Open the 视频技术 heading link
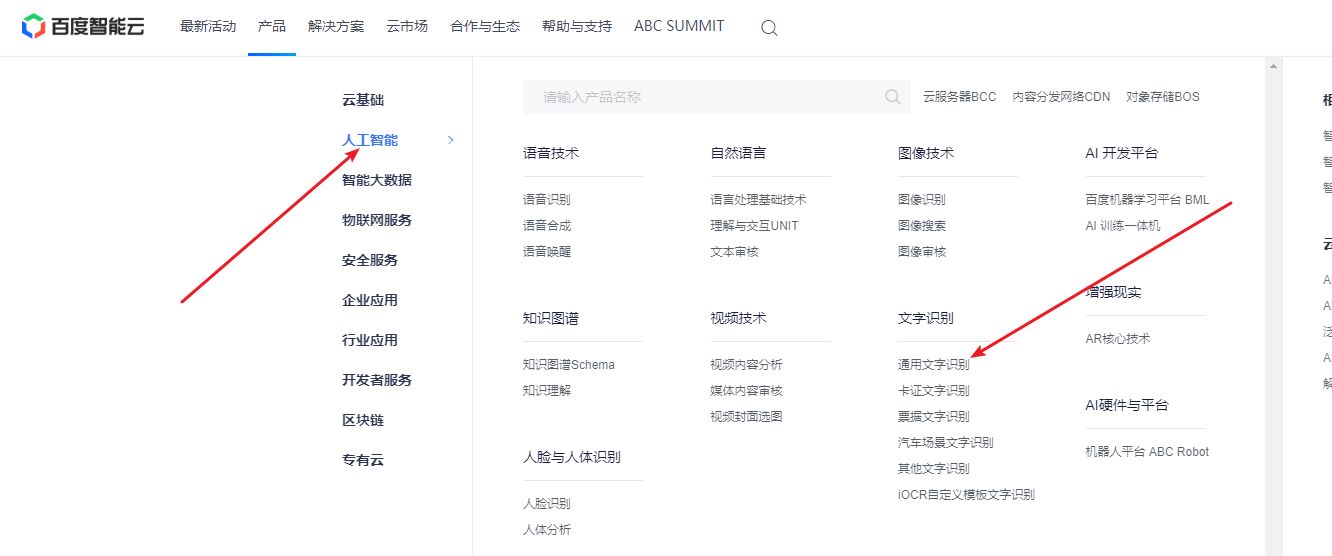The height and width of the screenshot is (556, 1332). 738,318
